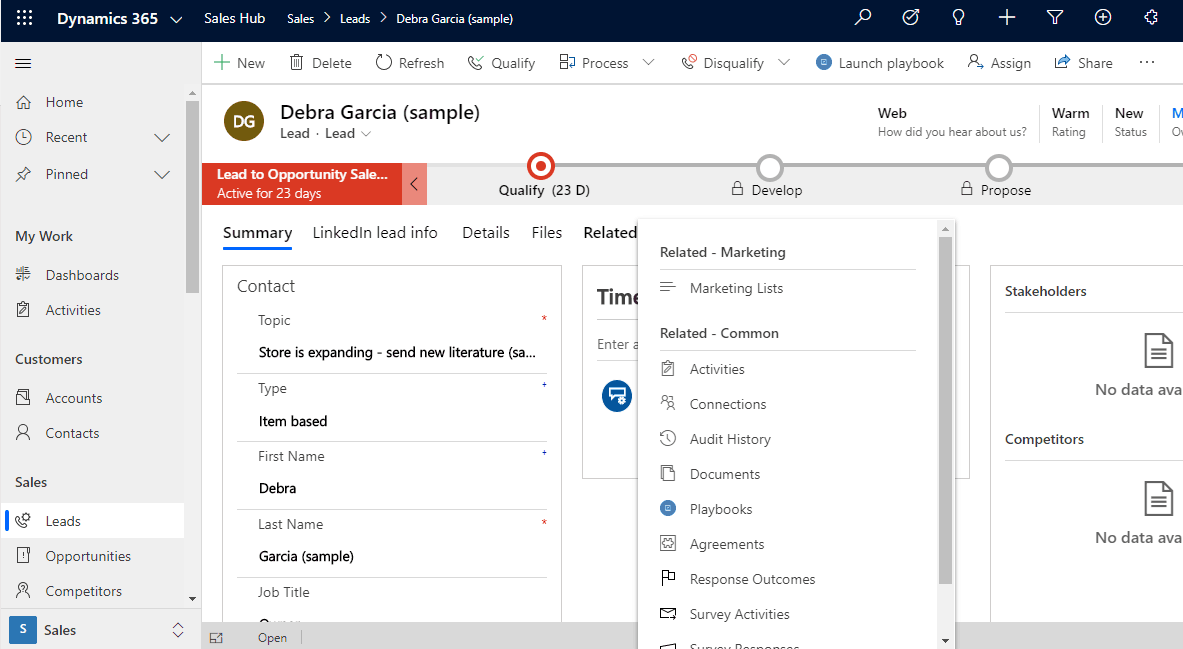Click Sales Hub app name
The height and width of the screenshot is (649, 1183).
[x=234, y=18]
